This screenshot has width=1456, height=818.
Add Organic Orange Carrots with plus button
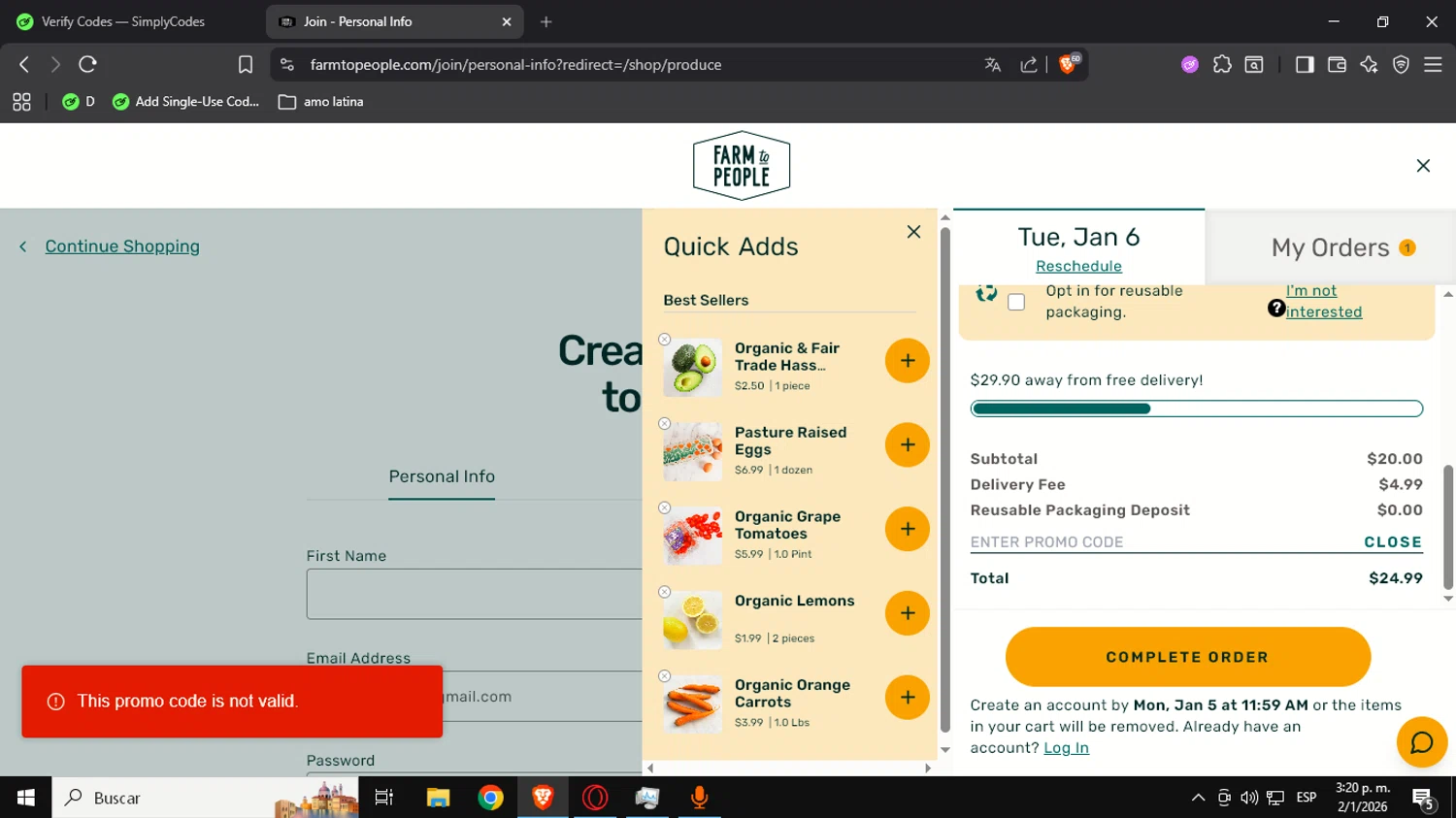pos(907,698)
